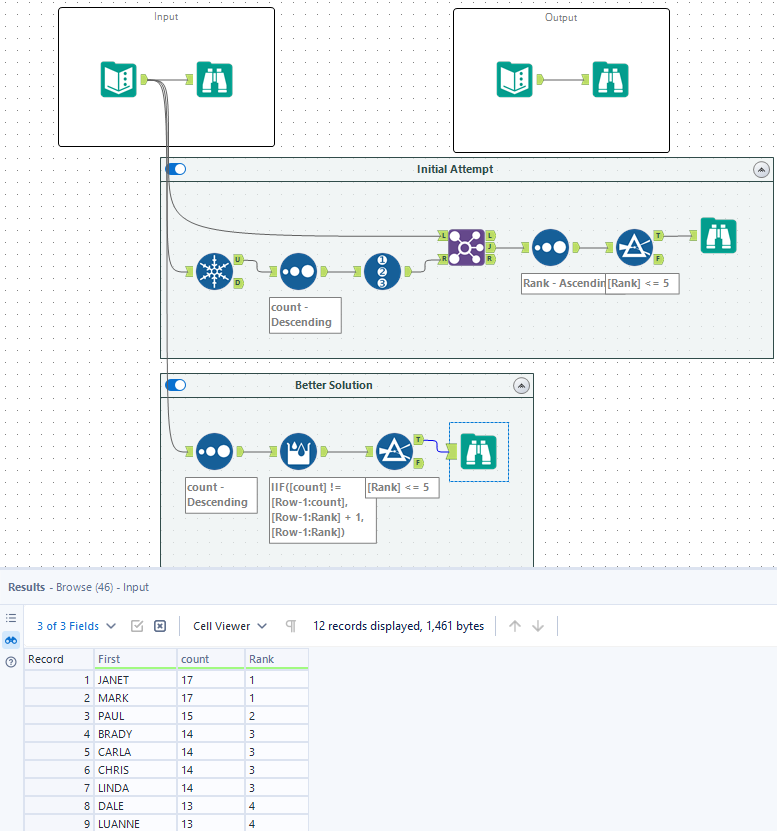The width and height of the screenshot is (777, 831).
Task: Click the D output anchor of Unique tool
Action: coord(239,283)
